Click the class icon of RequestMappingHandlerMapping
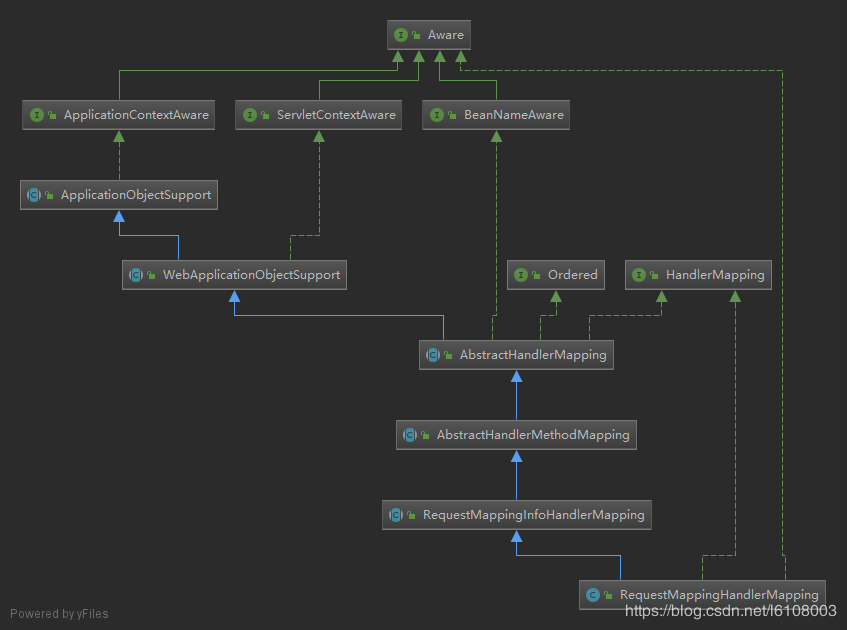The height and width of the screenshot is (630, 847). coord(593,595)
